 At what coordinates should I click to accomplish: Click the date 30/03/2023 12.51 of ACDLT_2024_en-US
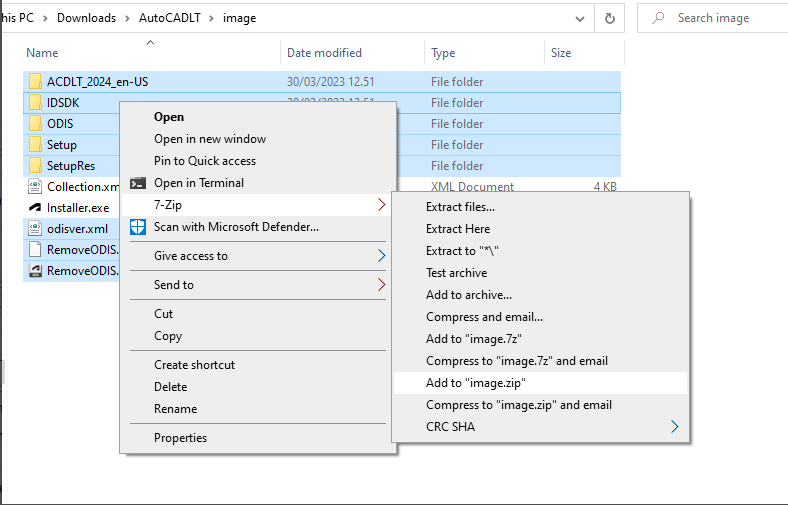(331, 81)
